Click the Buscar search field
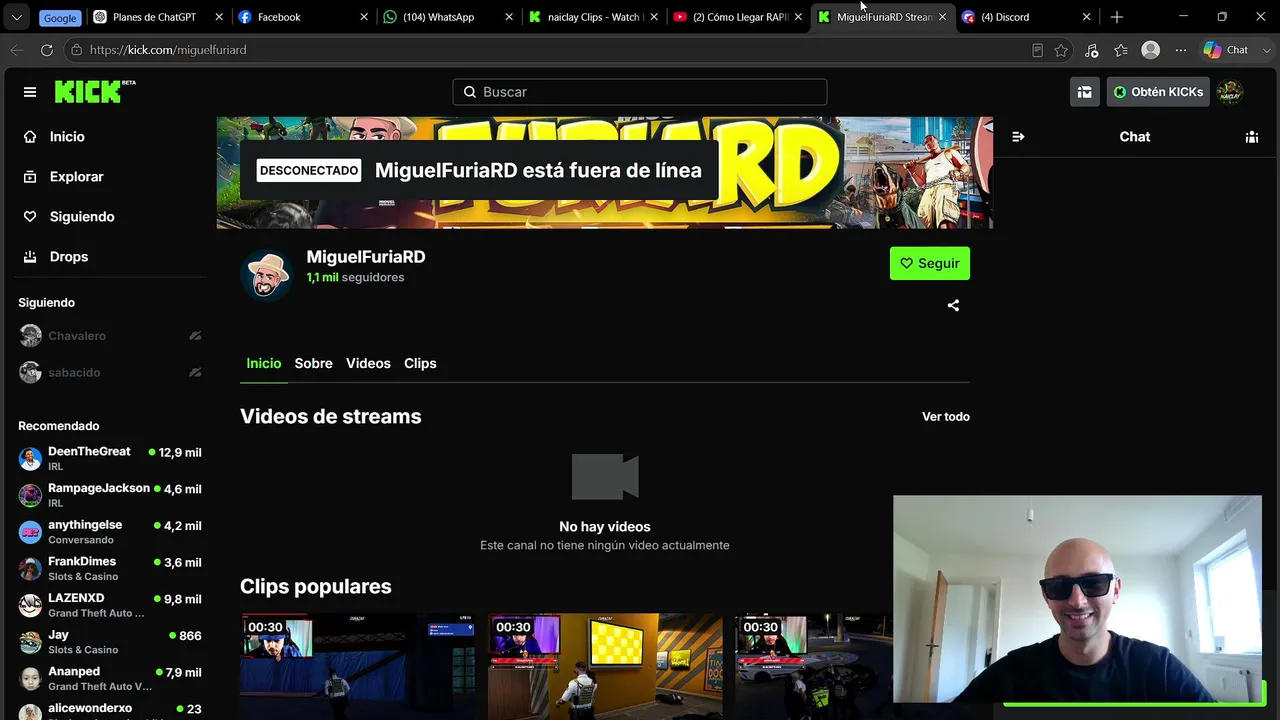This screenshot has height=720, width=1280. click(x=640, y=92)
